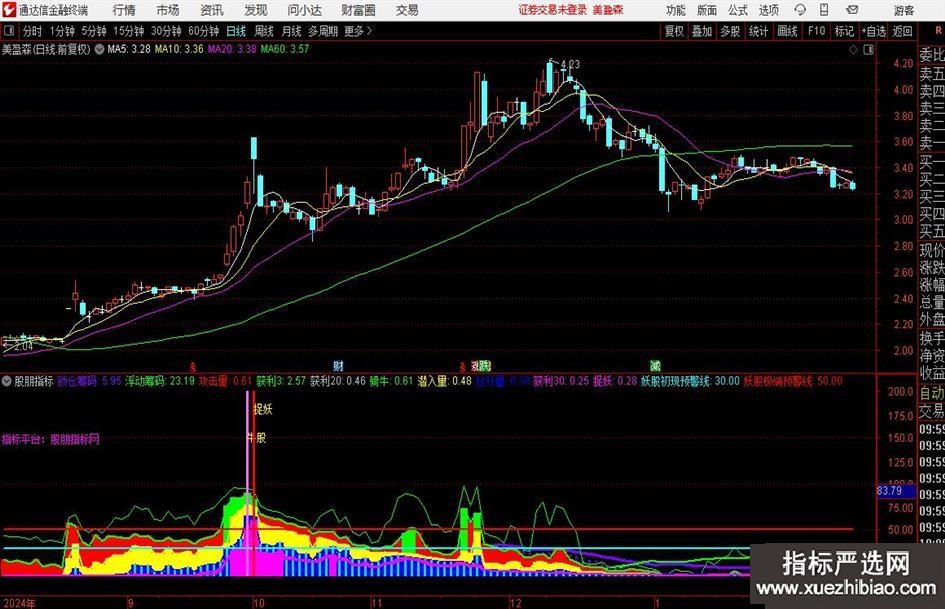Click the 游客 guest account button
This screenshot has width=945, height=609.
903,10
